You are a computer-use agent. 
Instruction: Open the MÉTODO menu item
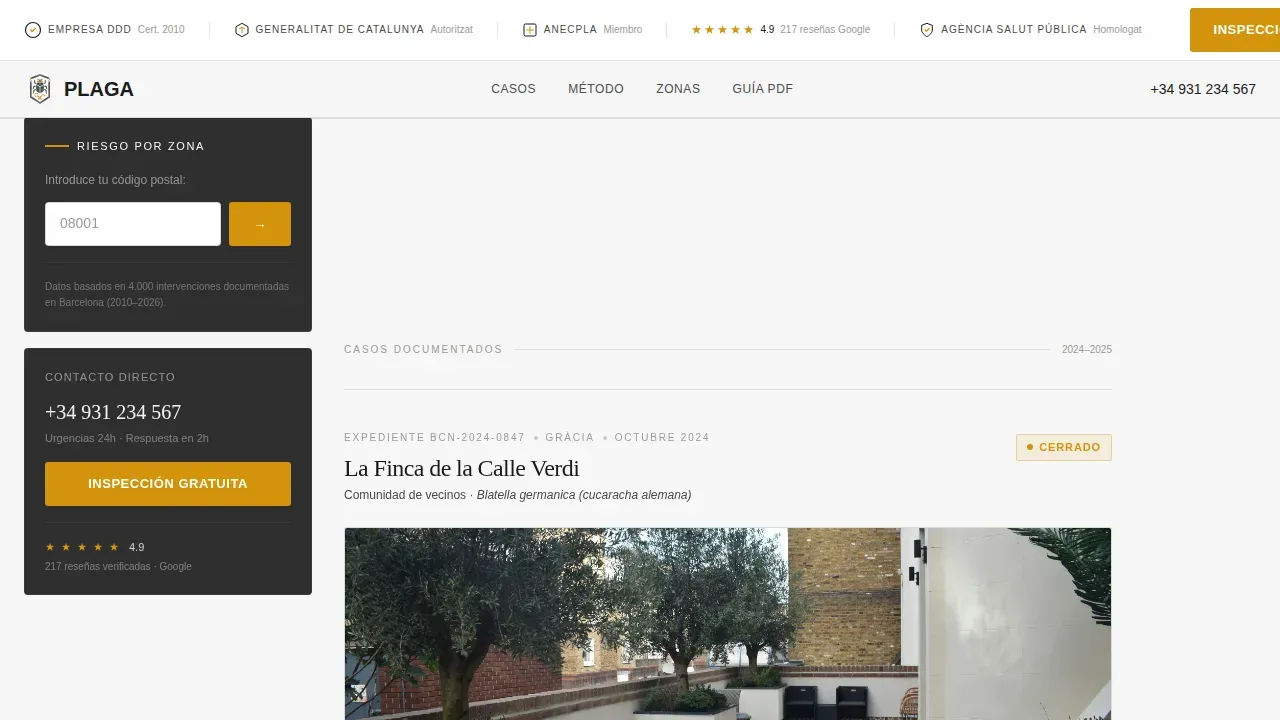(x=596, y=89)
